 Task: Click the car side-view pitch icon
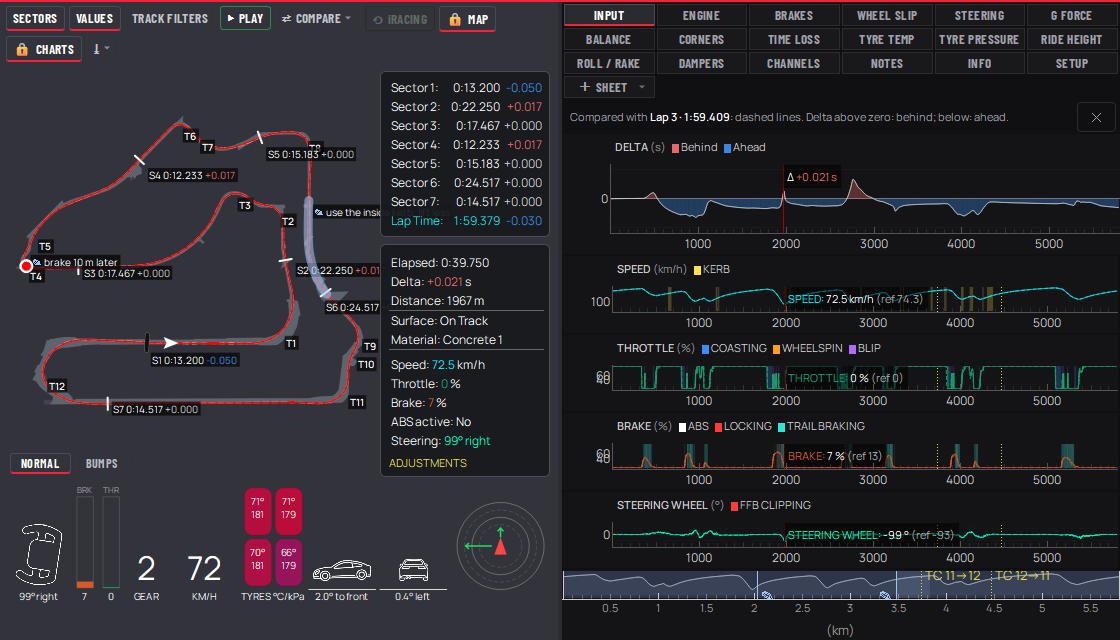(342, 571)
